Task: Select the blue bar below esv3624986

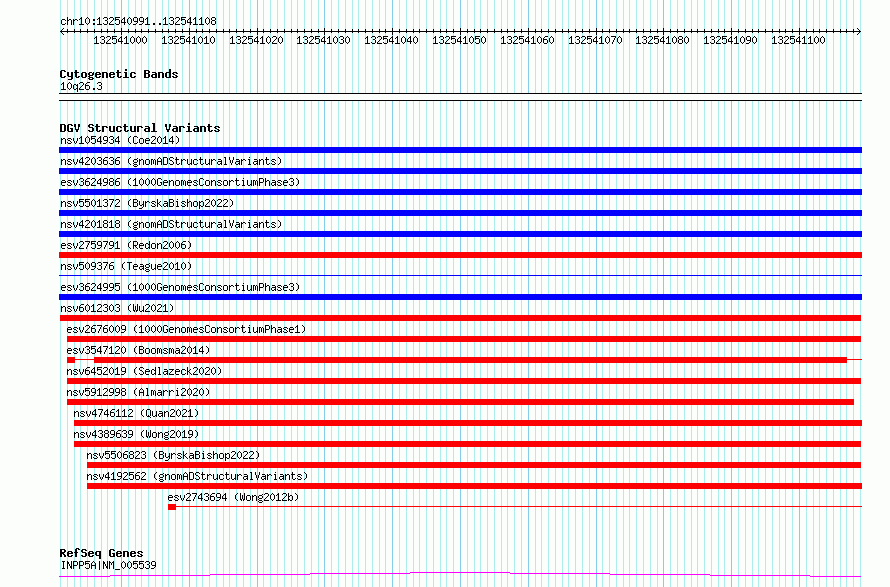Action: 460,192
